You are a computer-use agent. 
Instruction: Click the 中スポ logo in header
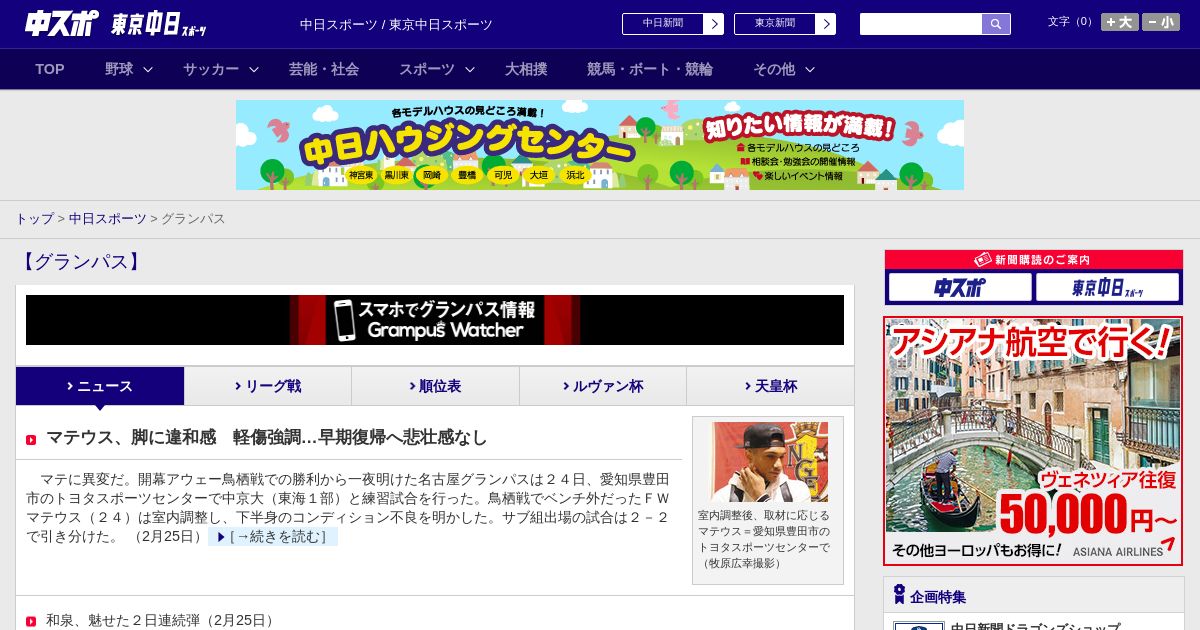[x=61, y=24]
